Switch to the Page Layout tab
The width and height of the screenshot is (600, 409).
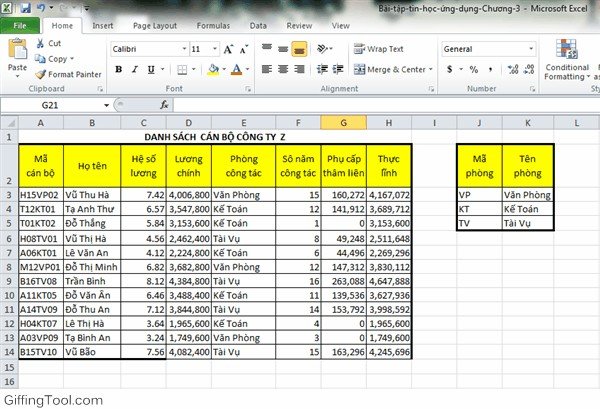coord(153,24)
